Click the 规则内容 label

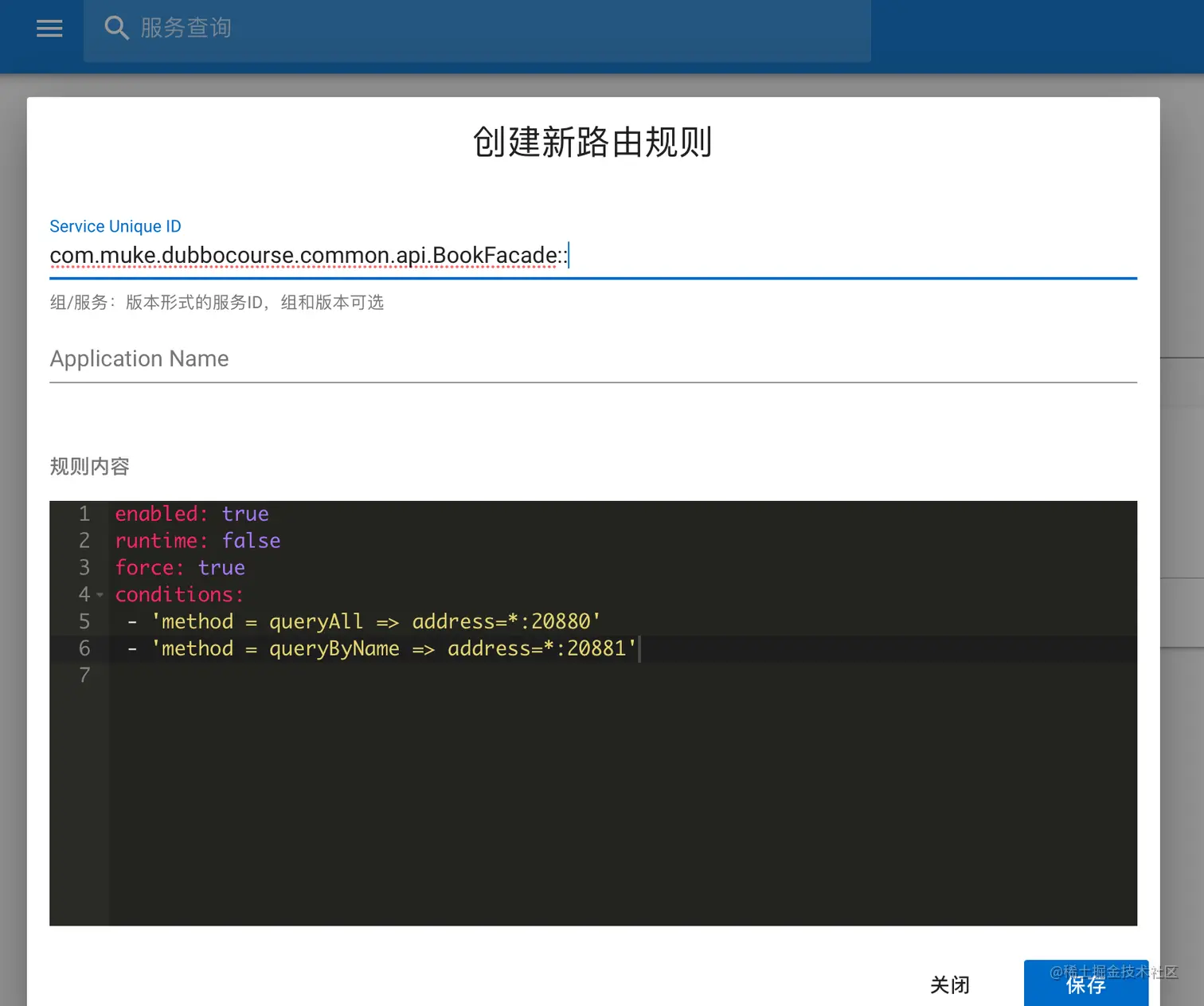pyautogui.click(x=90, y=467)
